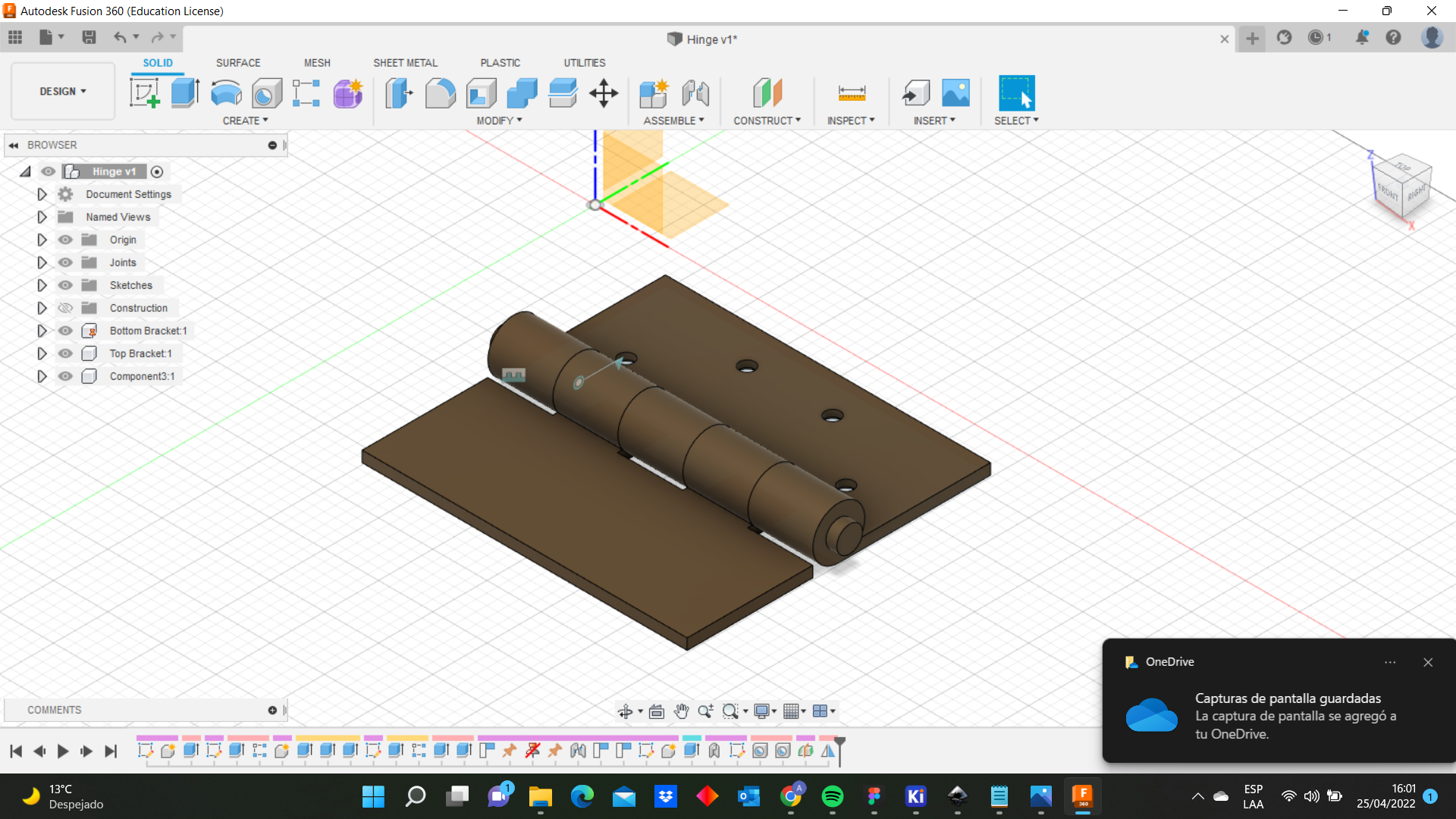Open the DESIGN workspace dropdown
The height and width of the screenshot is (819, 1456).
(x=63, y=92)
